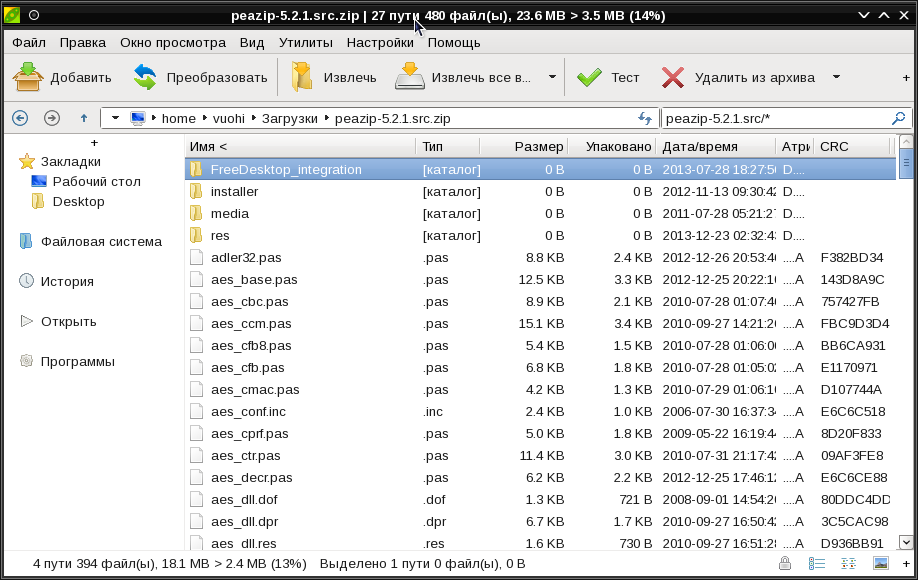Switch to image thumbnail view in status bar
Image resolution: width=918 pixels, height=580 pixels.
point(881,564)
